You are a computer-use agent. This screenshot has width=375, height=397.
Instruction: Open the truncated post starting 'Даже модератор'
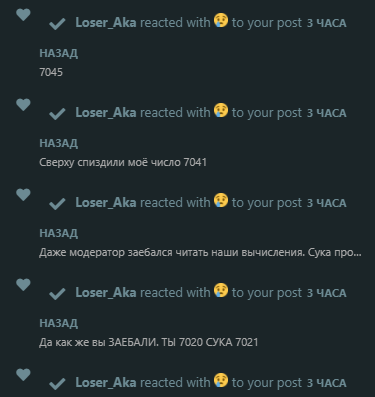pyautogui.click(x=200, y=252)
